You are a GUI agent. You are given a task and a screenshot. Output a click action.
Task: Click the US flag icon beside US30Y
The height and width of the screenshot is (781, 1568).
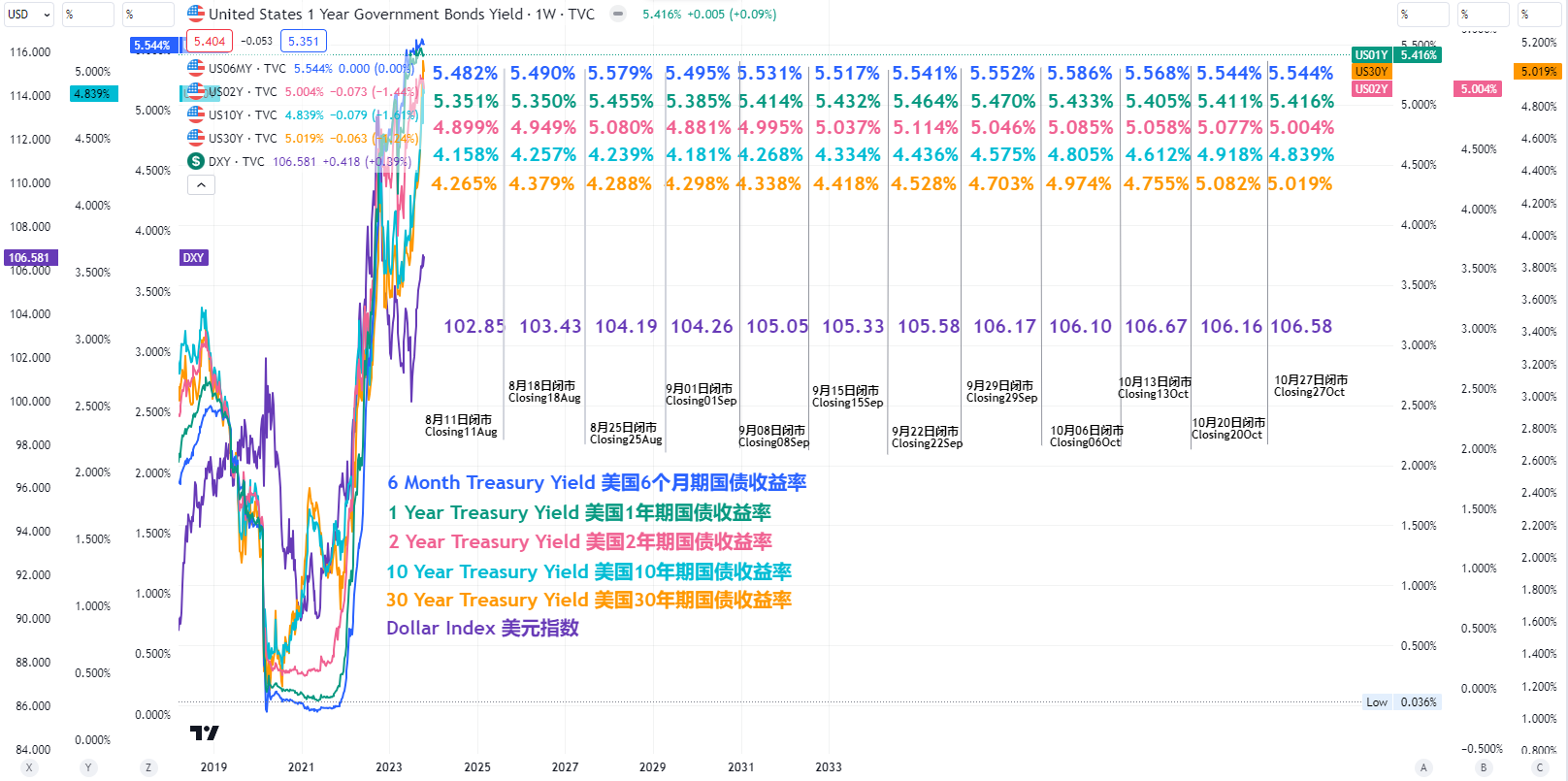tap(196, 138)
